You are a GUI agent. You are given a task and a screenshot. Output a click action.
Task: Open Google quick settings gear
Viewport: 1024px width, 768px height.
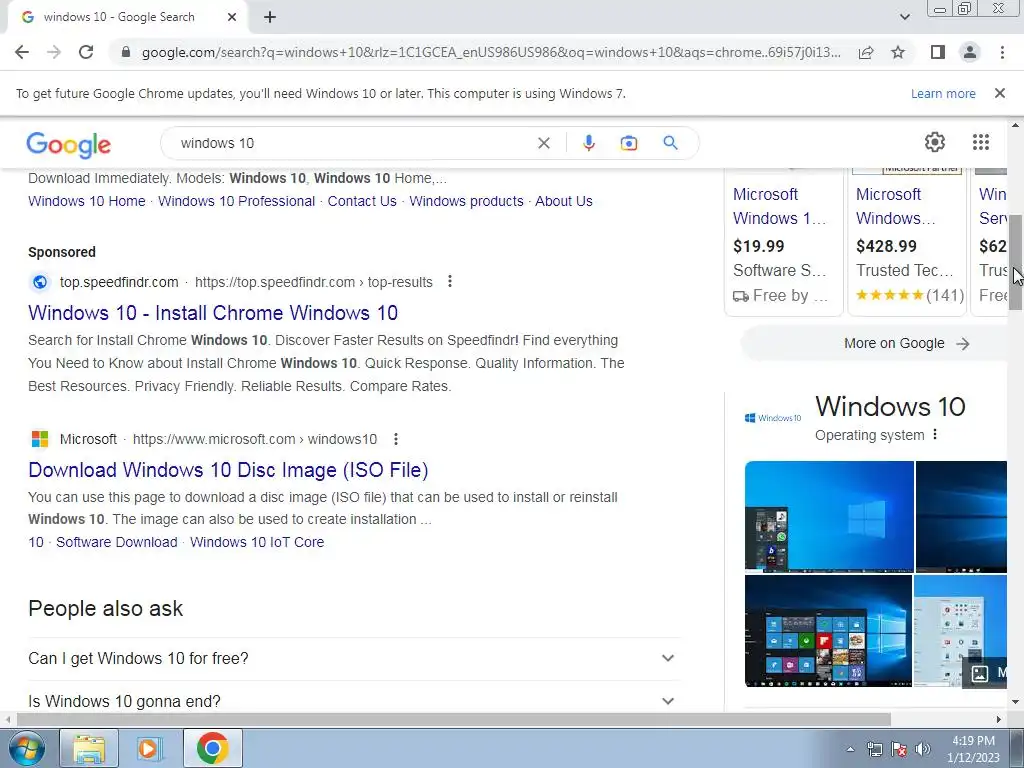pos(935,142)
